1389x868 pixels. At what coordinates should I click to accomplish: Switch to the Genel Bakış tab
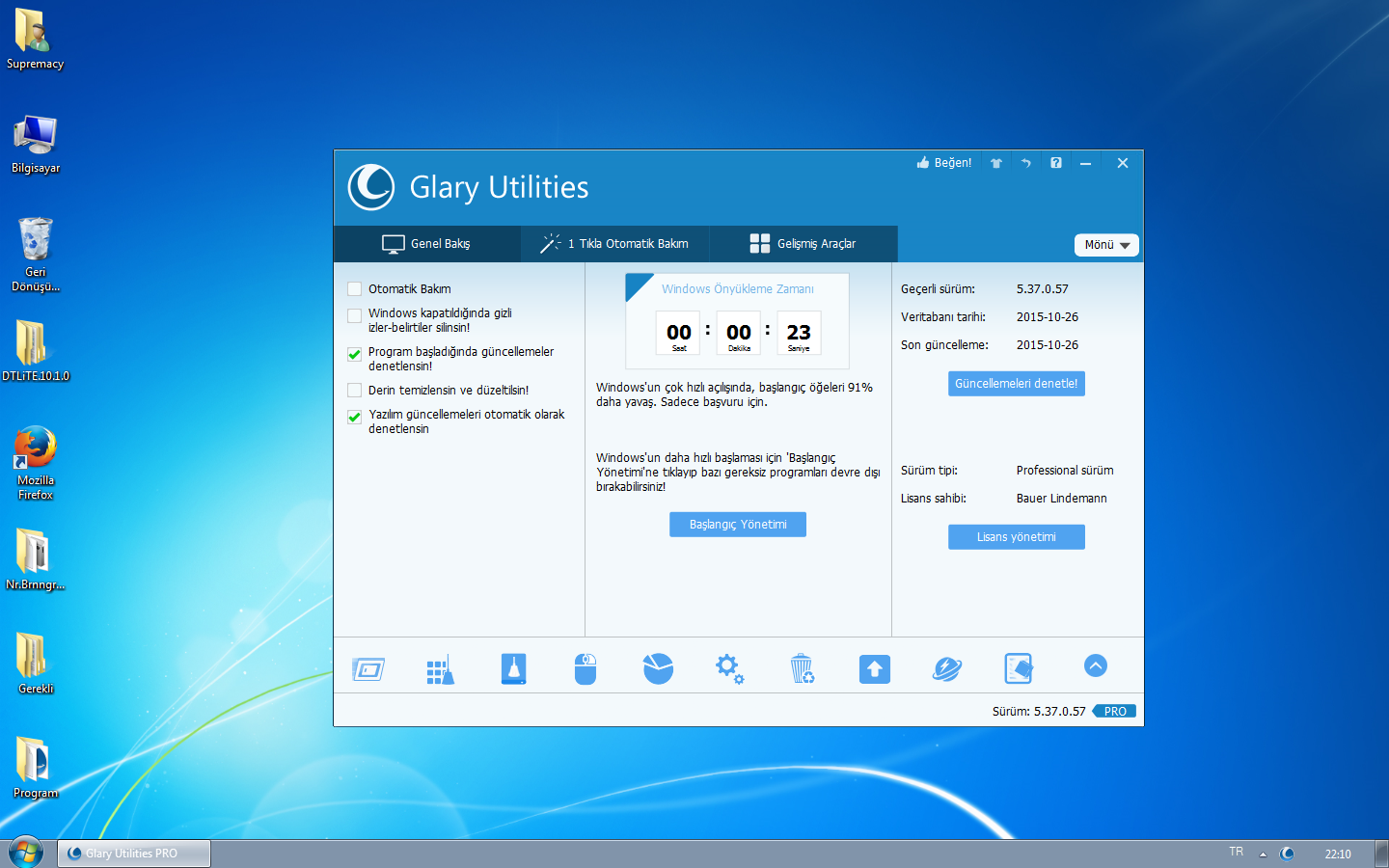pos(427,244)
